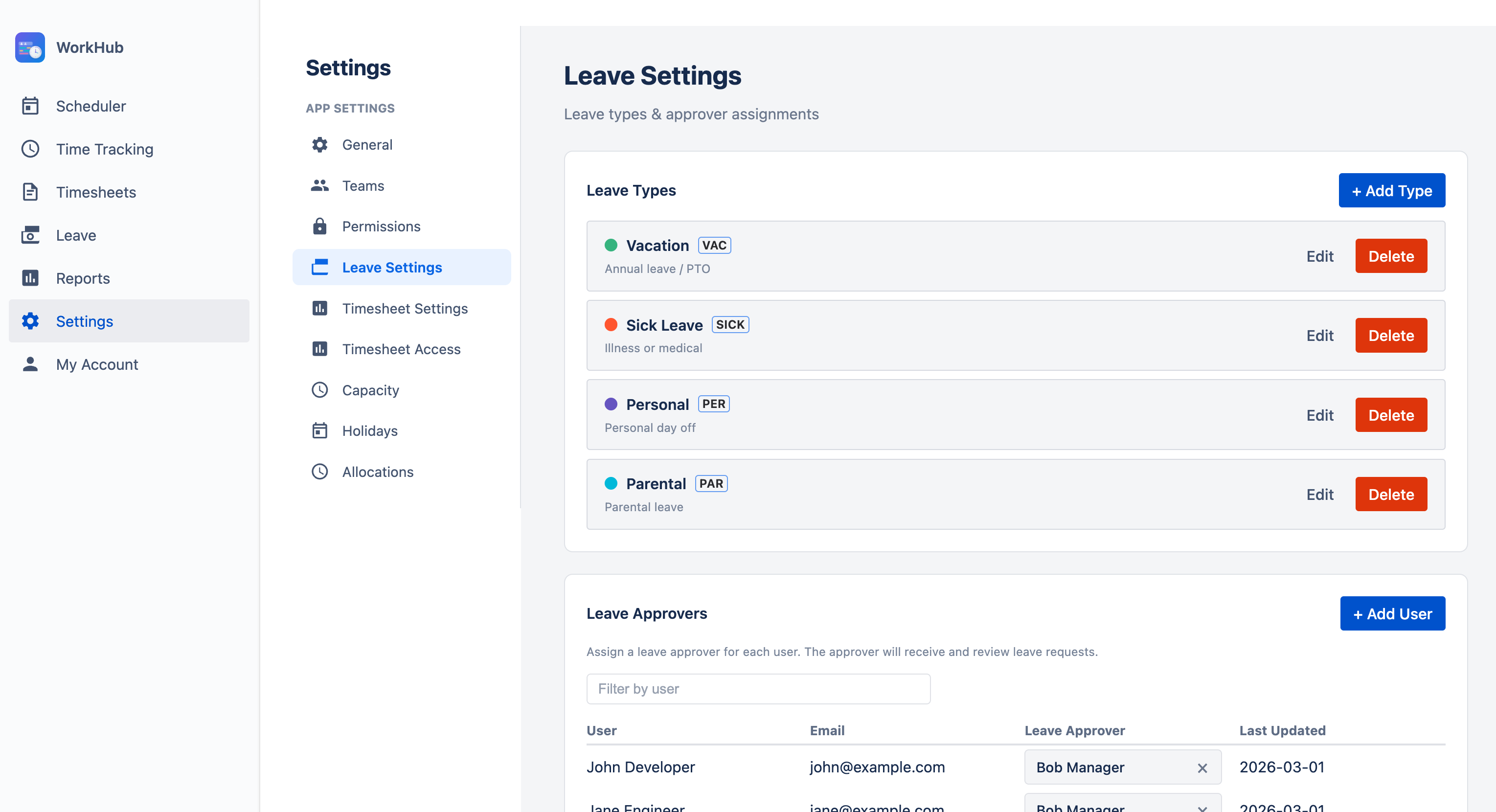Open Capacity using its clock icon
1496x812 pixels.
320,390
